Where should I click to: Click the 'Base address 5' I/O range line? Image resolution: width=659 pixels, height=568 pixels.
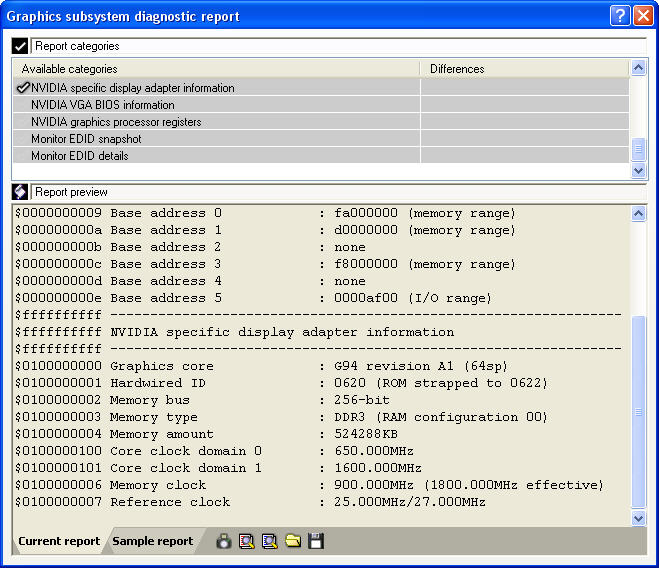tap(253, 298)
